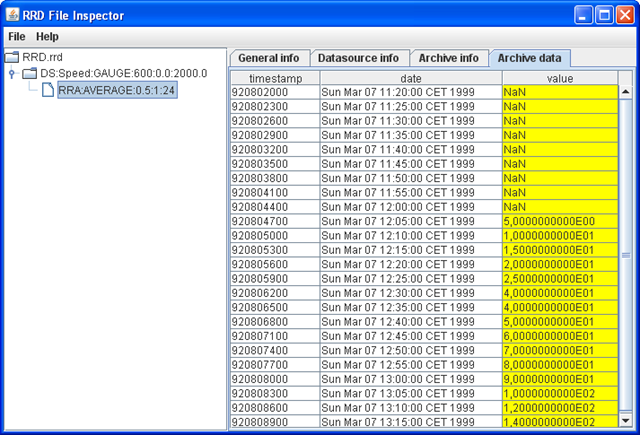Select timestamp cell 920805600

275,264
